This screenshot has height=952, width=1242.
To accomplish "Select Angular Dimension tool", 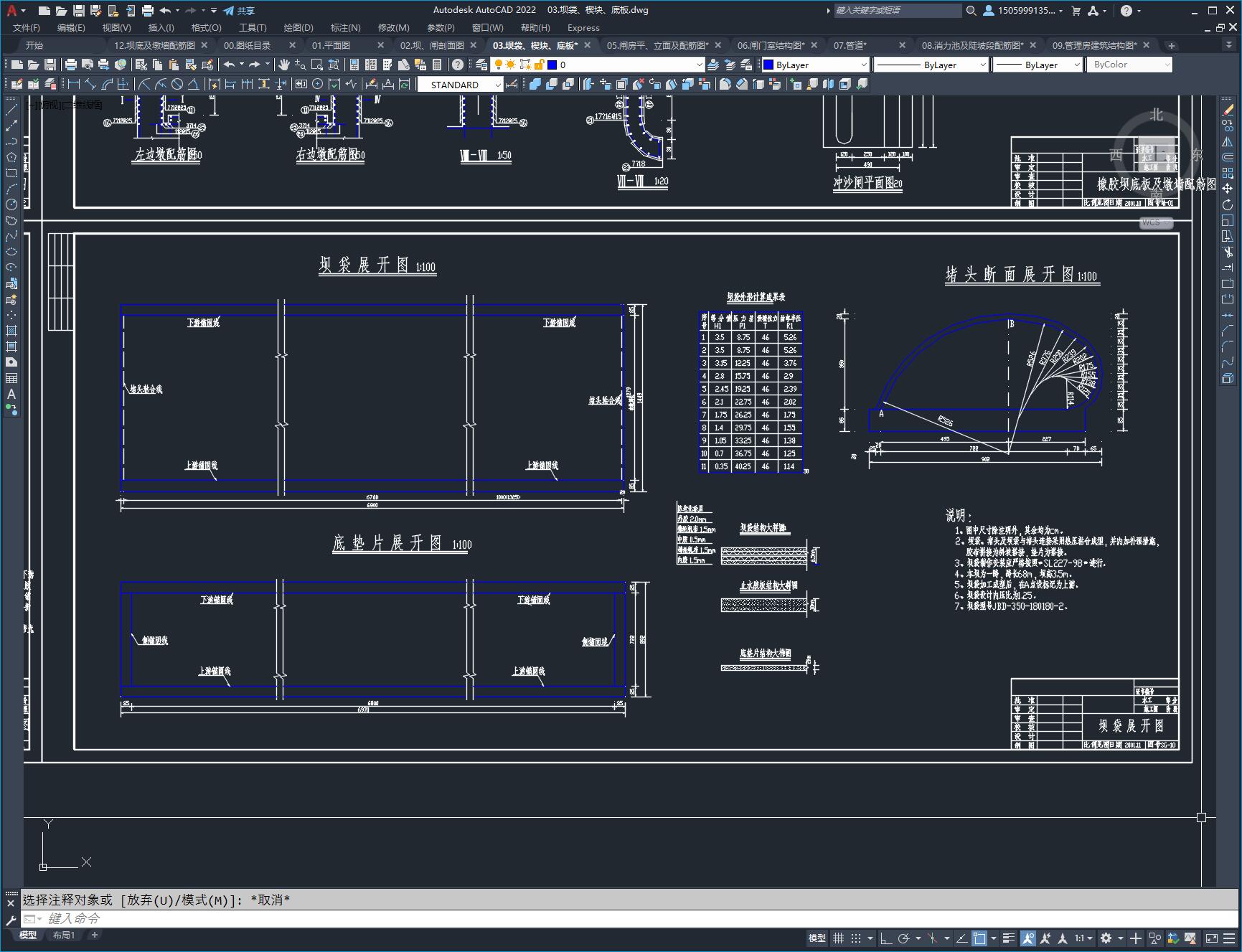I will tap(193, 84).
